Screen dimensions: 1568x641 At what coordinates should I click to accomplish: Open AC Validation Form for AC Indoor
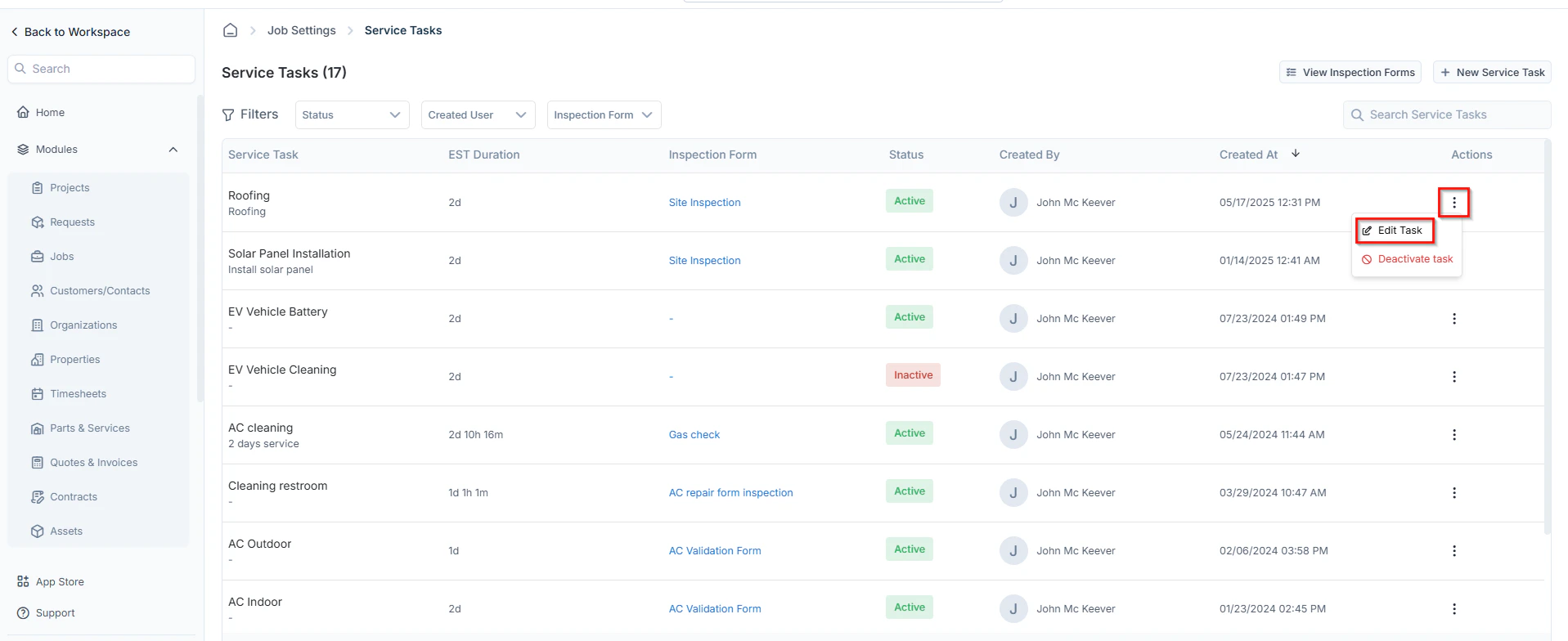pyautogui.click(x=715, y=609)
